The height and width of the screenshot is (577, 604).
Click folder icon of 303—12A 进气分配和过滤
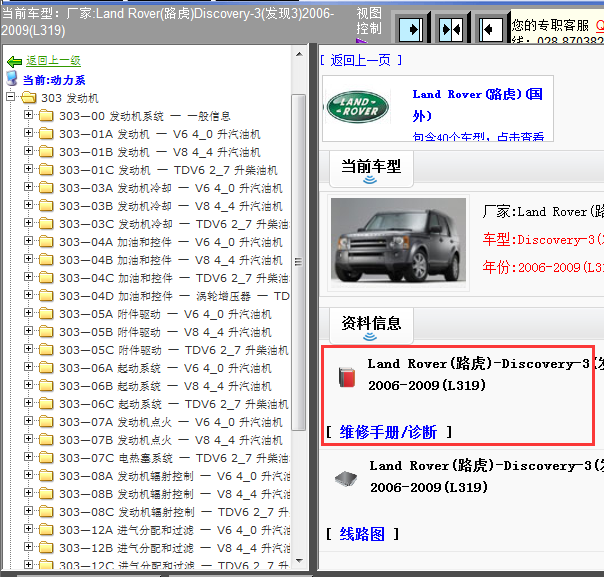tap(46, 530)
